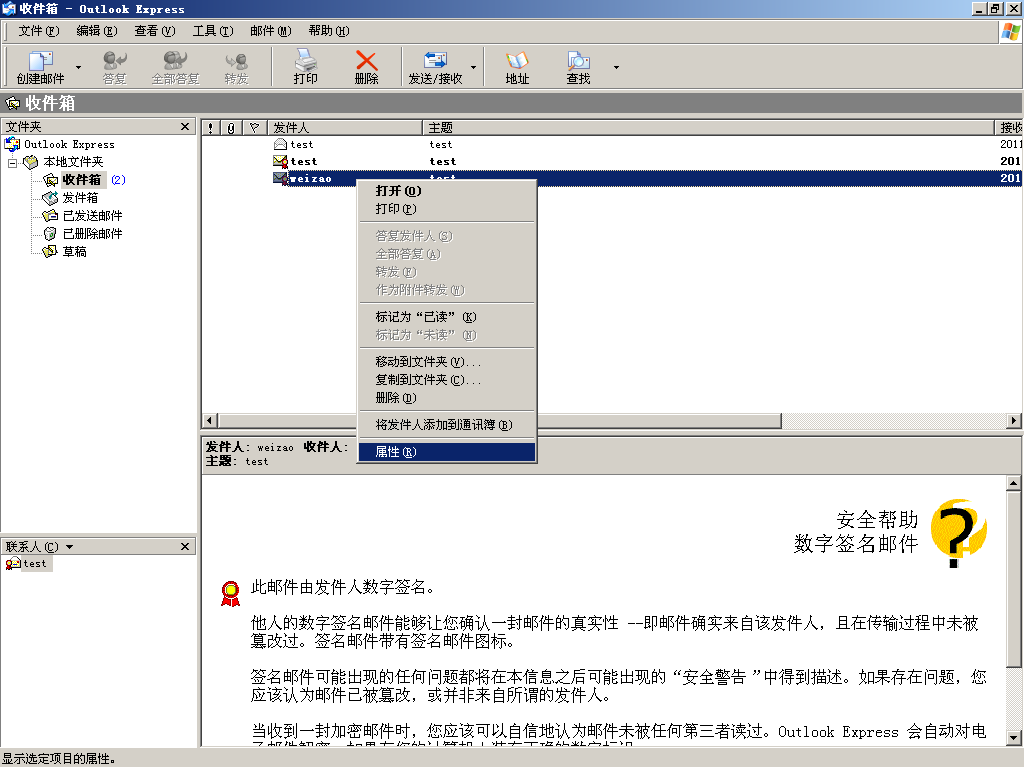
Task: Click the envelope icon of weizao message
Action: (x=281, y=178)
